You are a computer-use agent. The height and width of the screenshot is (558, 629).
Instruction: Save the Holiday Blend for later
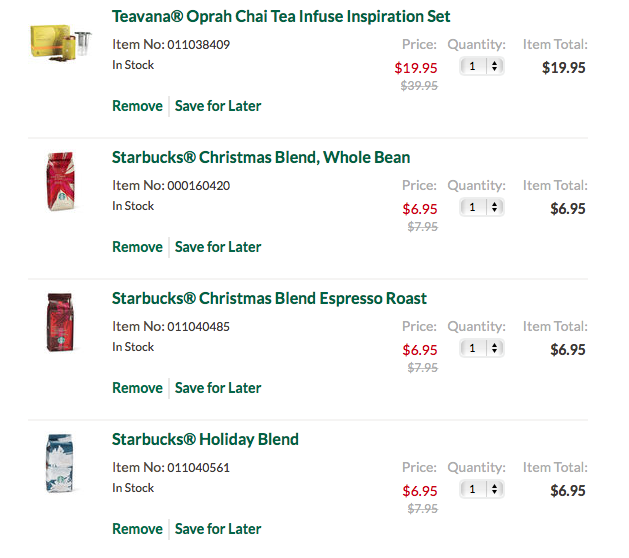(218, 529)
